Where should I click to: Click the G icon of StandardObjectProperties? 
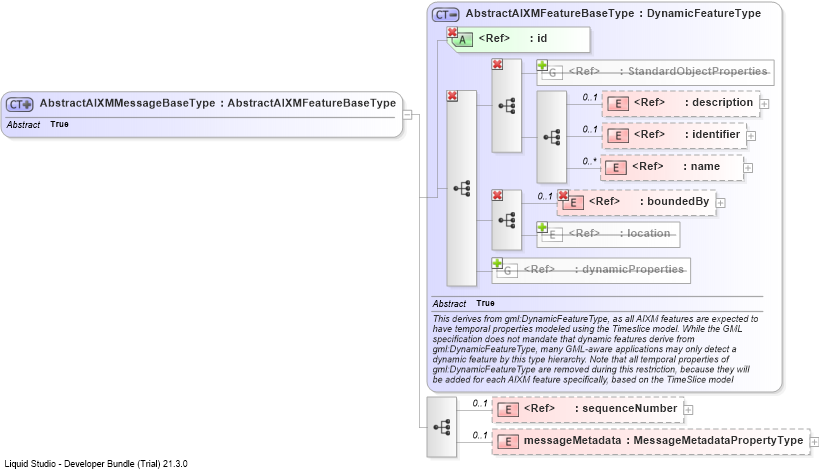[x=552, y=73]
